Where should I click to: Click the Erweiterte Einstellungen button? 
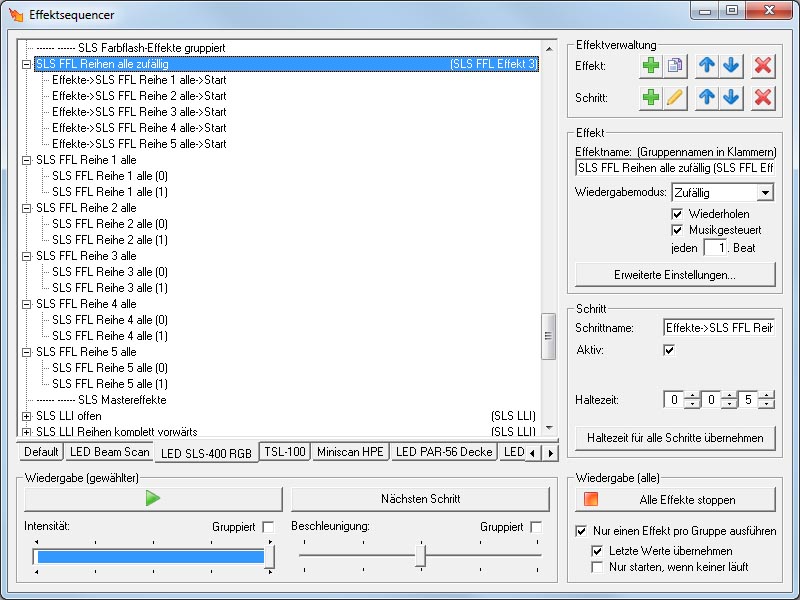tap(675, 274)
